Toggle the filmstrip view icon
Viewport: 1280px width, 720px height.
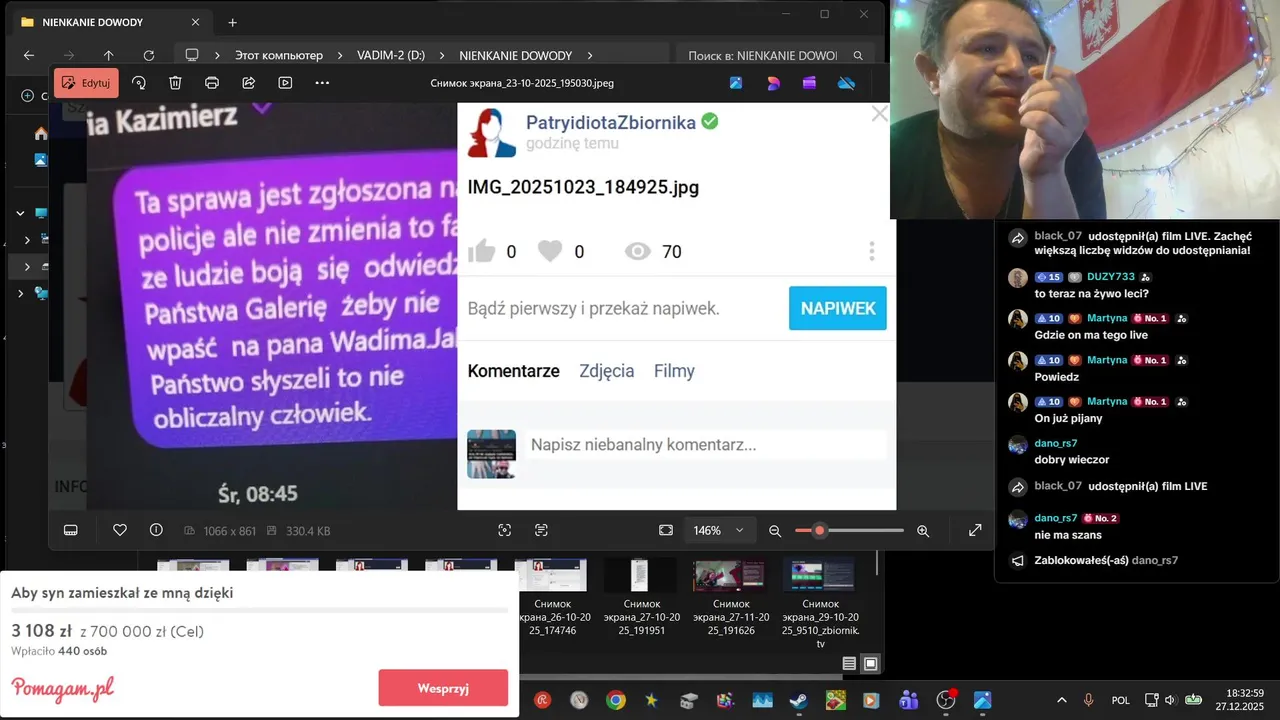71,530
